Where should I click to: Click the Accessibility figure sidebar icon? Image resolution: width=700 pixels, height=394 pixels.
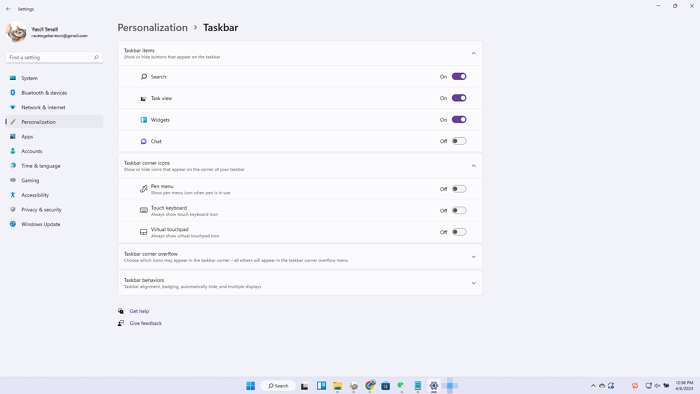tap(12, 195)
